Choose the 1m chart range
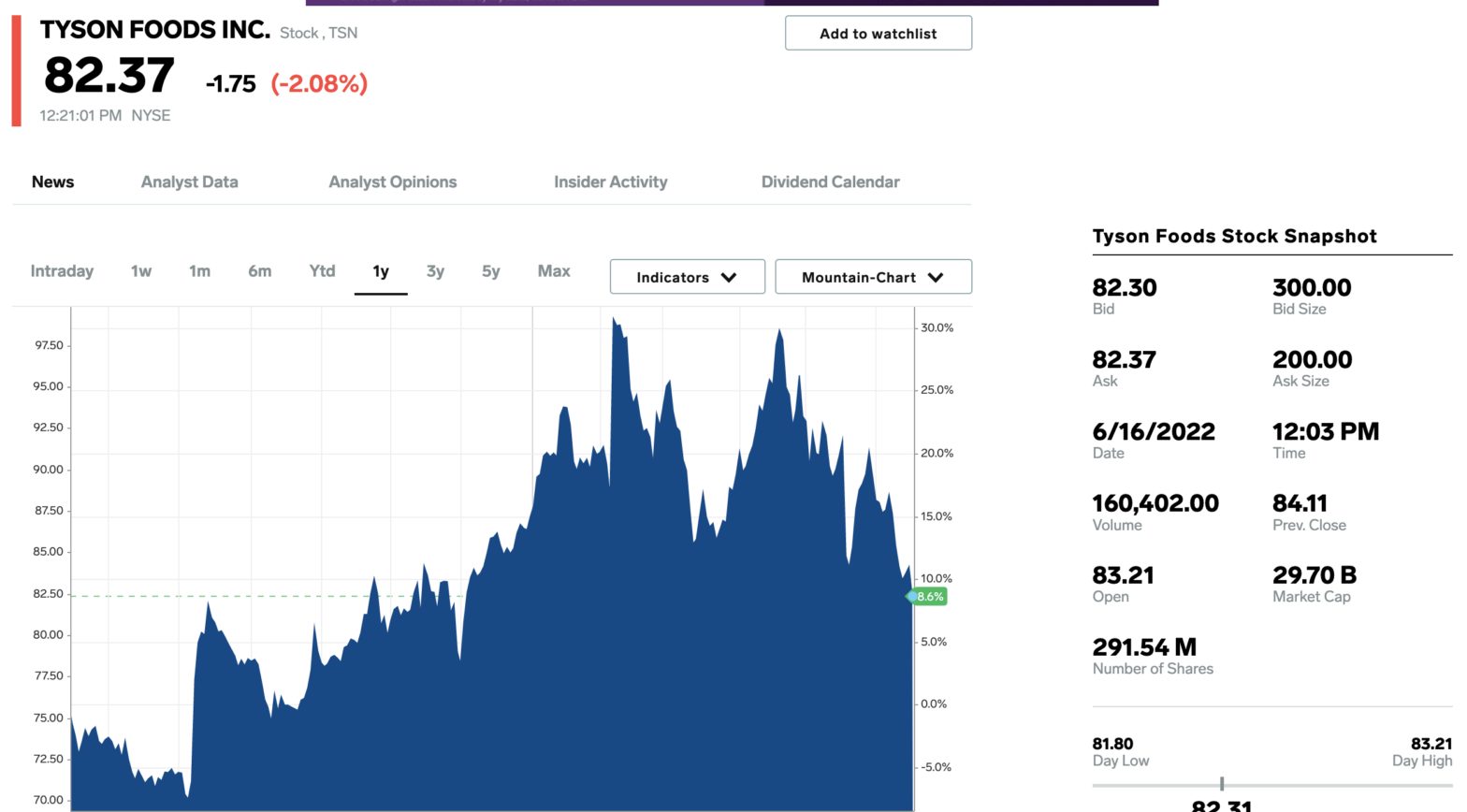 coord(199,271)
